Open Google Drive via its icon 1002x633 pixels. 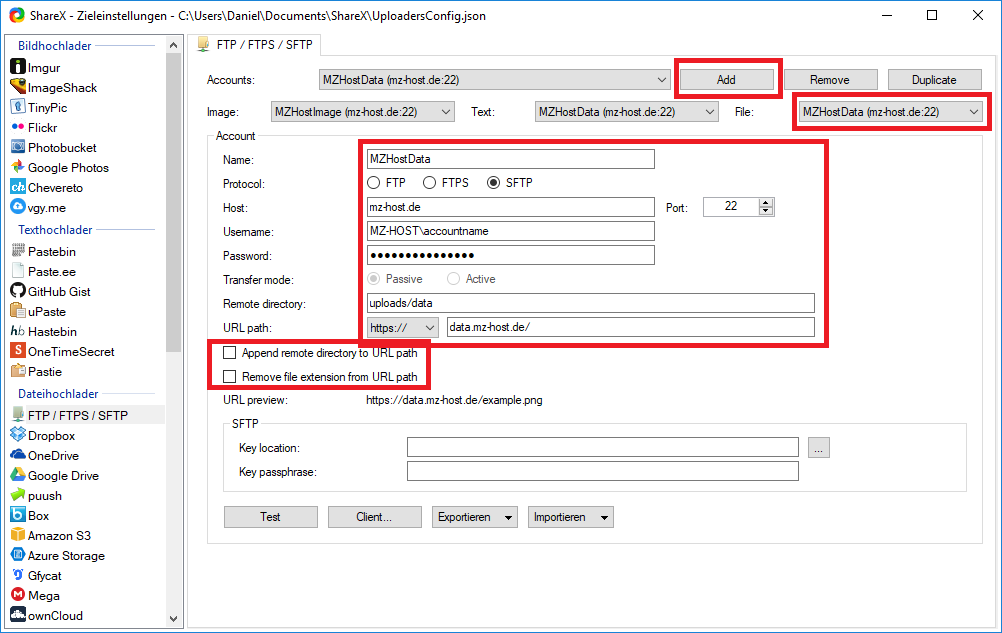(18, 475)
